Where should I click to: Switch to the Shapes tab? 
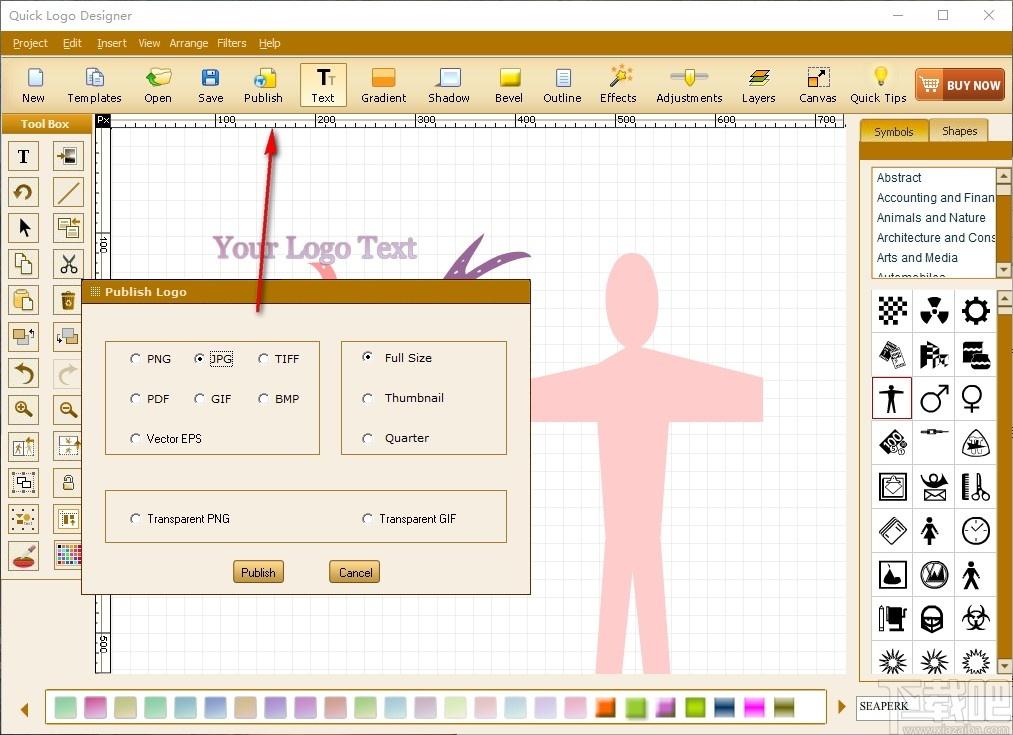959,131
